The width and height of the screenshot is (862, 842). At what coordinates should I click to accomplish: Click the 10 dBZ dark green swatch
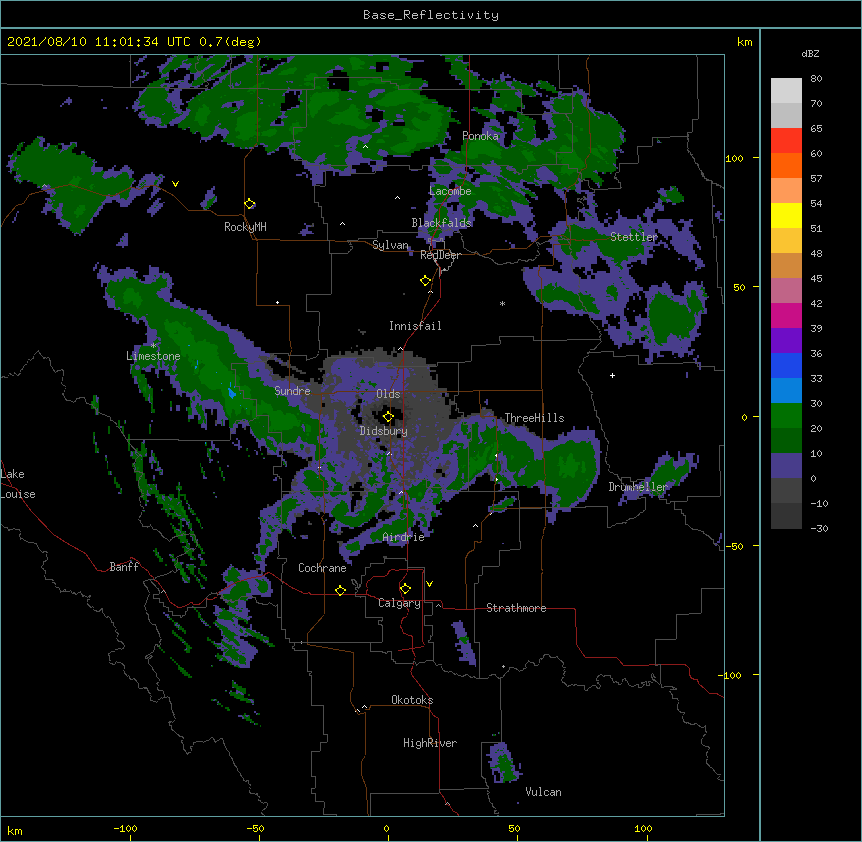point(786,440)
